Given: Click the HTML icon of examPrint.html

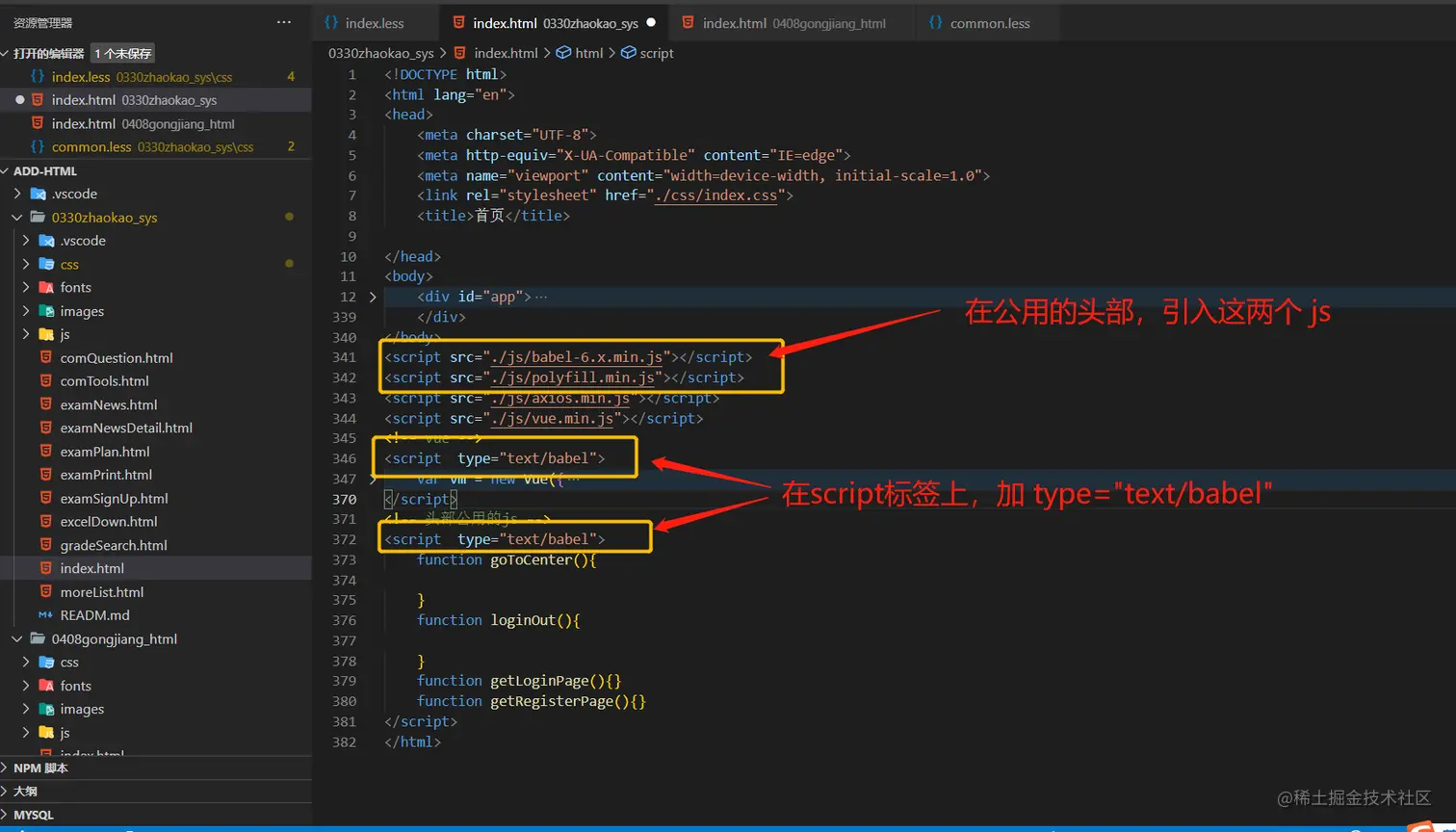Looking at the screenshot, I should pos(45,474).
